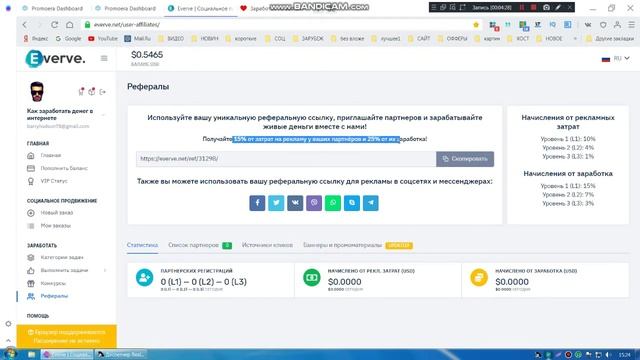This screenshot has height=360, width=640.
Task: Open browser sidebar settings gear
Action: pos(8,324)
